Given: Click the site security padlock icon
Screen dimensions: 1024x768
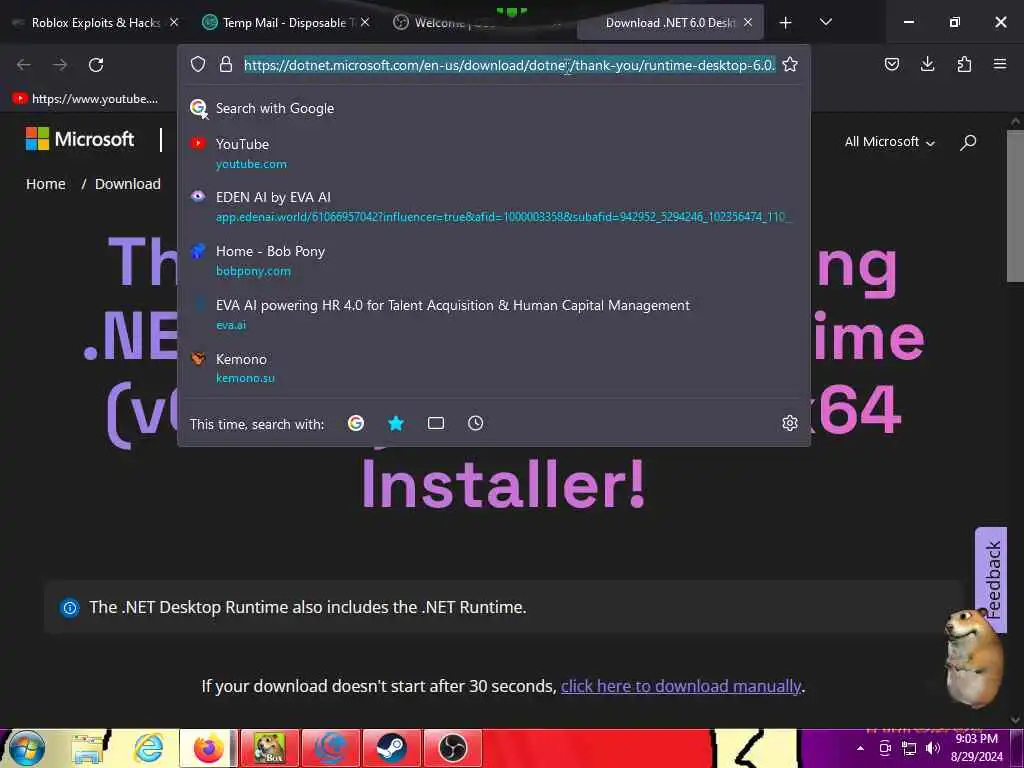Looking at the screenshot, I should [226, 64].
